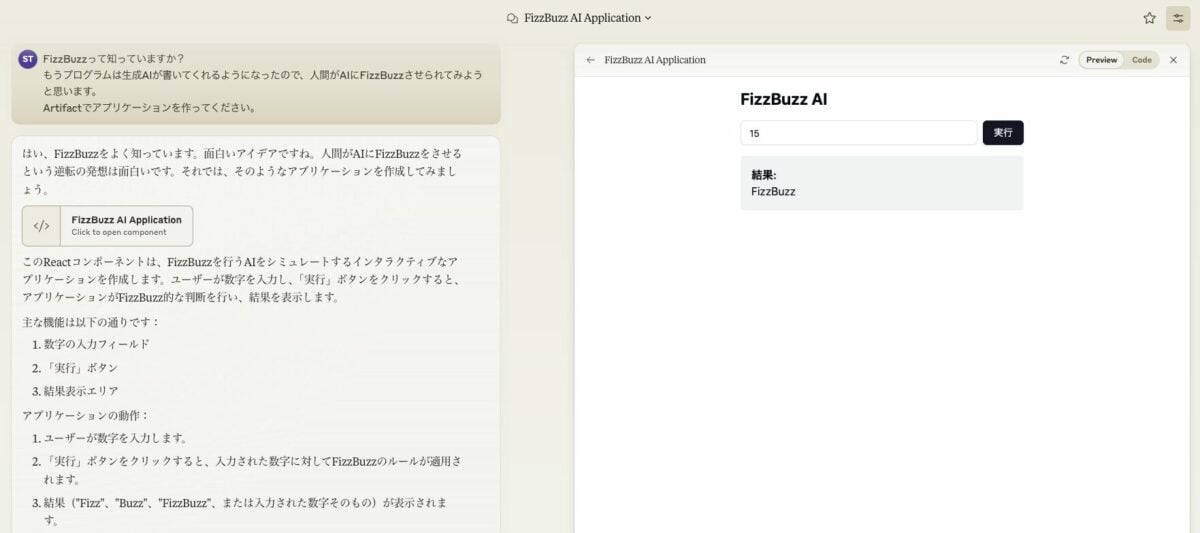The image size is (1200, 533).
Task: Click the FizzBuzz AI heading in preview
Action: pyautogui.click(x=784, y=99)
